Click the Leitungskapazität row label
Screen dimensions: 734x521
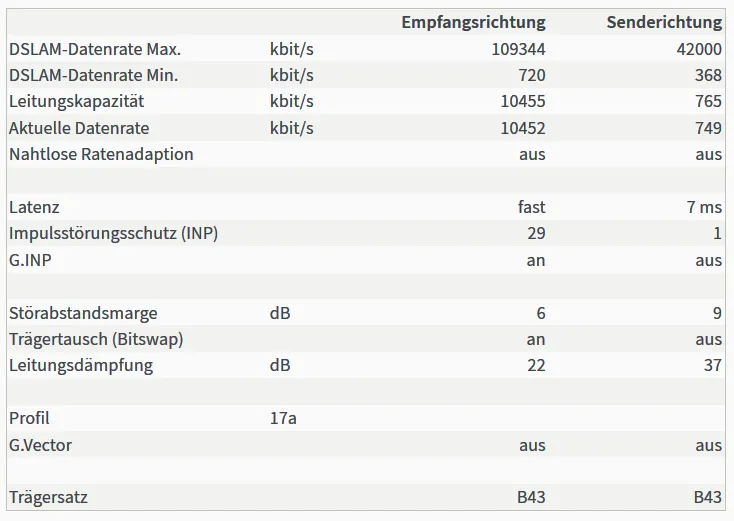pyautogui.click(x=77, y=102)
